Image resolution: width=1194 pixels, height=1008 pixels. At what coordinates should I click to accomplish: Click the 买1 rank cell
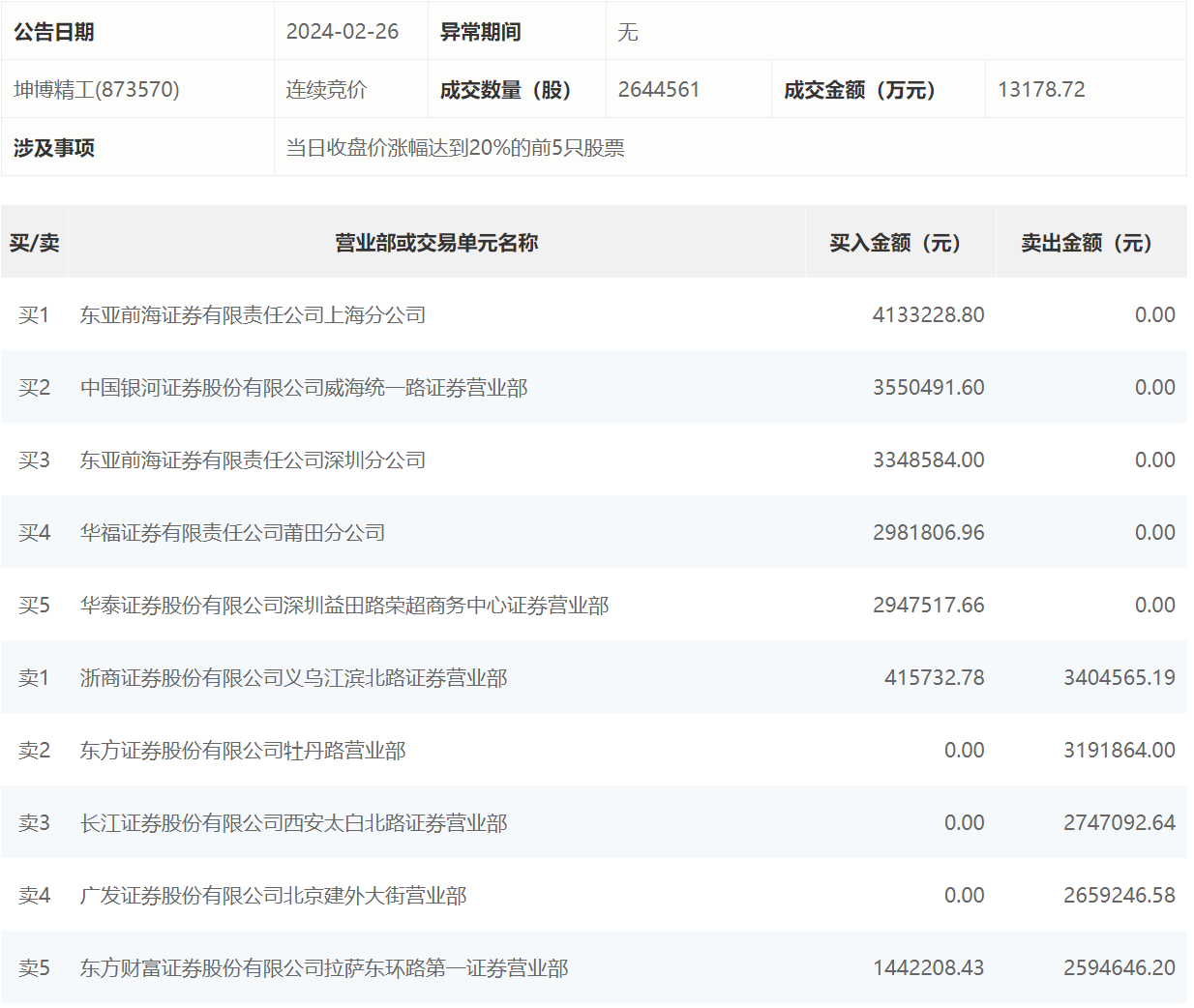34,315
